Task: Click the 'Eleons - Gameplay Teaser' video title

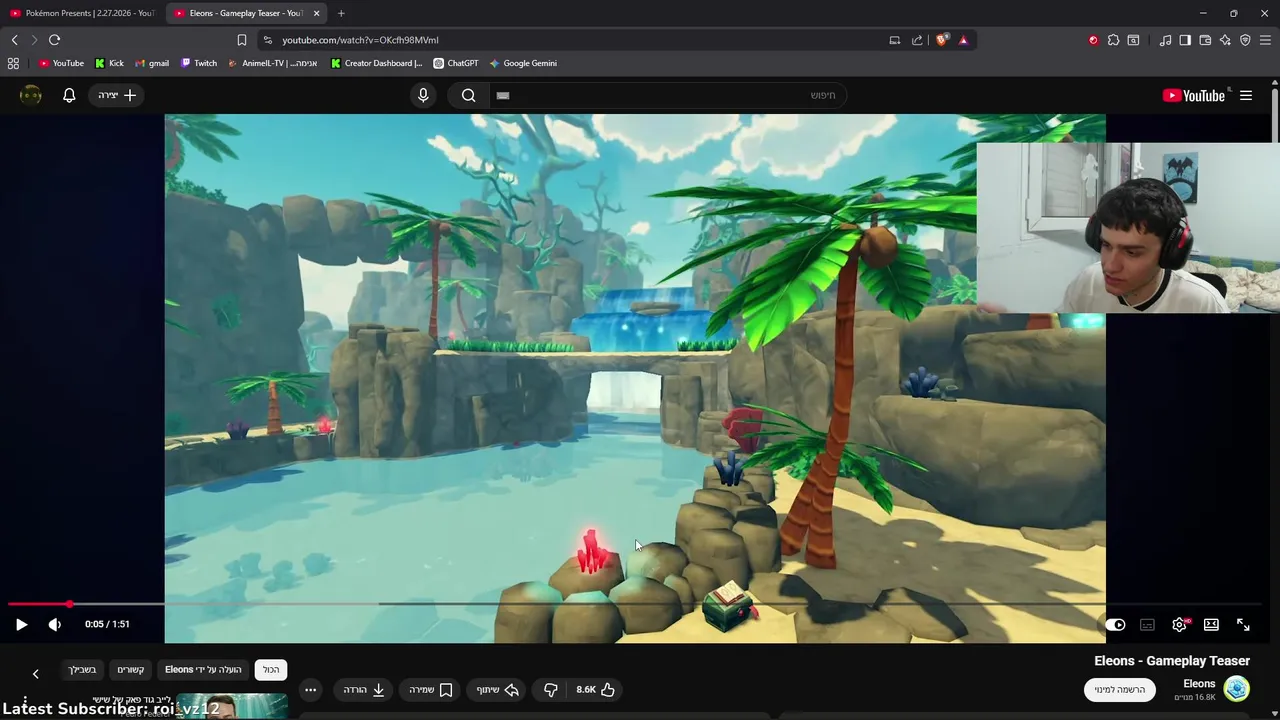Action: click(x=1172, y=661)
